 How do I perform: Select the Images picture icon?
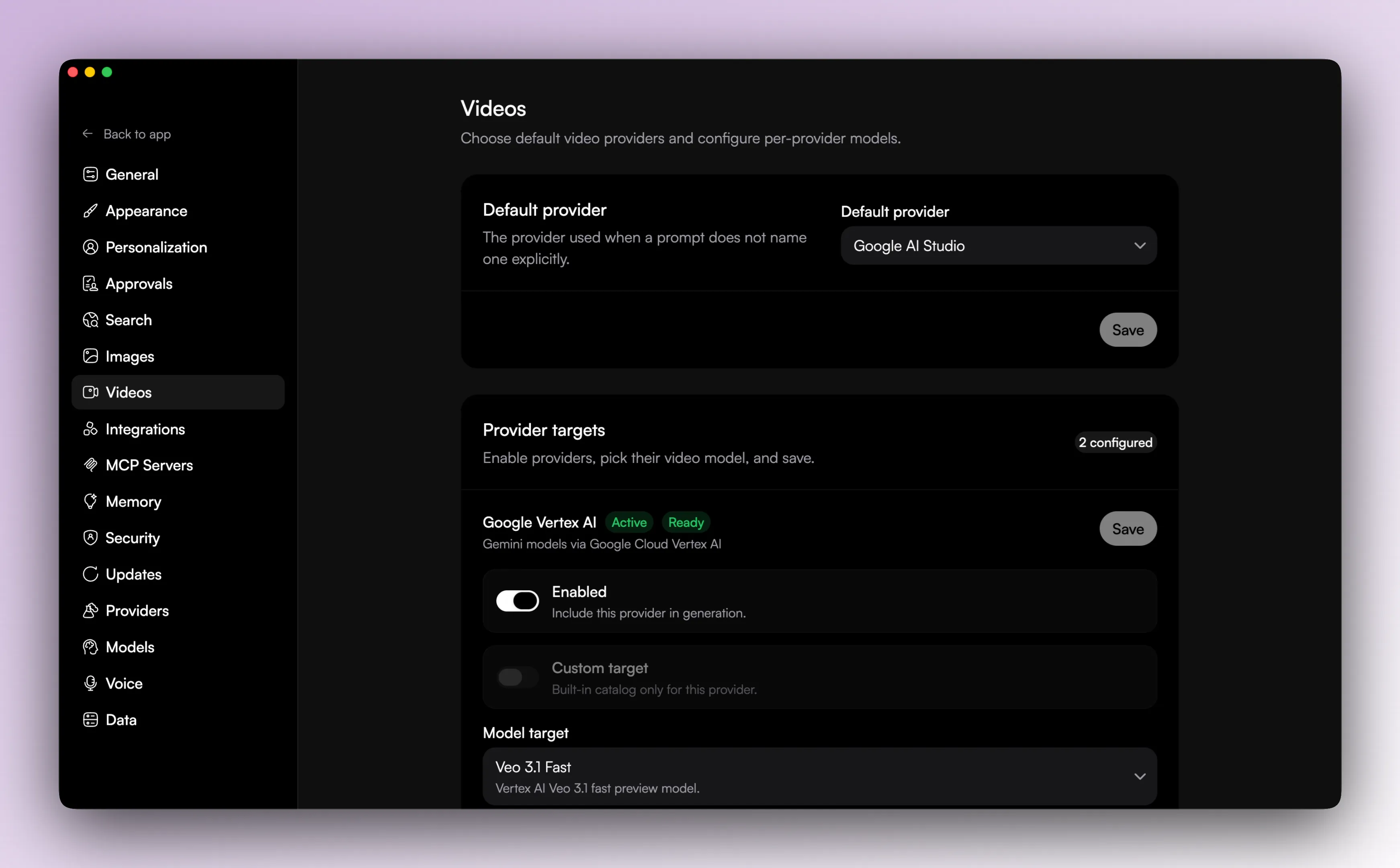[x=91, y=356]
